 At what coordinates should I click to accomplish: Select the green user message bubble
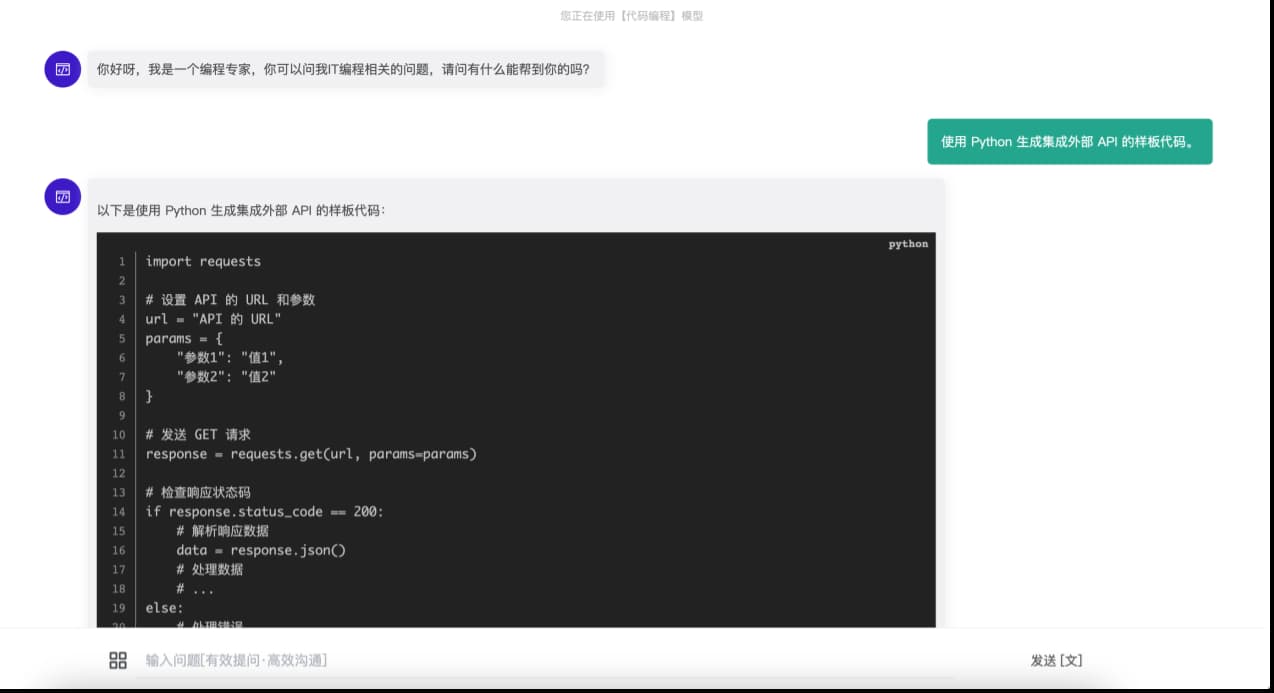click(x=1069, y=142)
